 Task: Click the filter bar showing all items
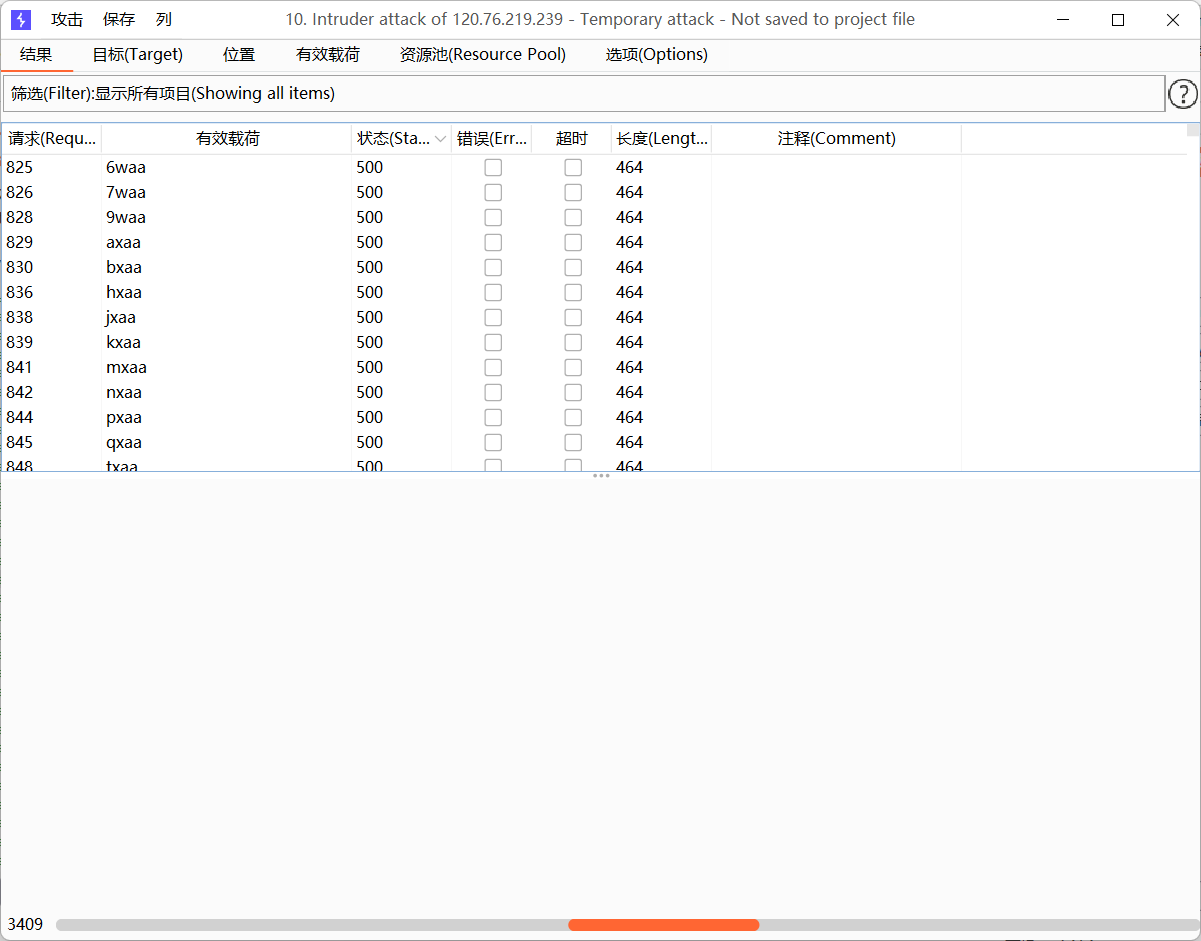(x=584, y=94)
